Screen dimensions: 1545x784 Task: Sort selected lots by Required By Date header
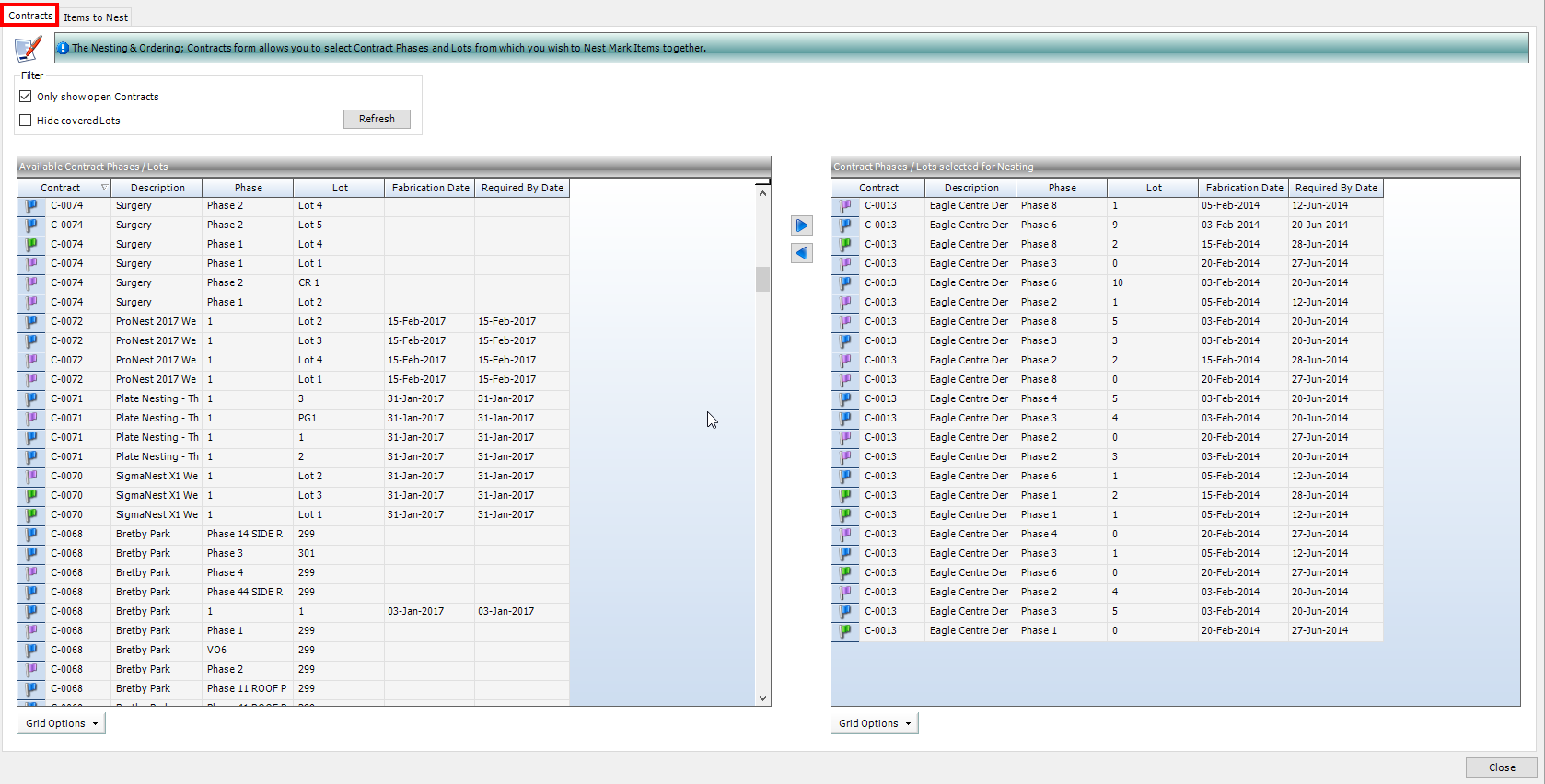(x=1335, y=188)
